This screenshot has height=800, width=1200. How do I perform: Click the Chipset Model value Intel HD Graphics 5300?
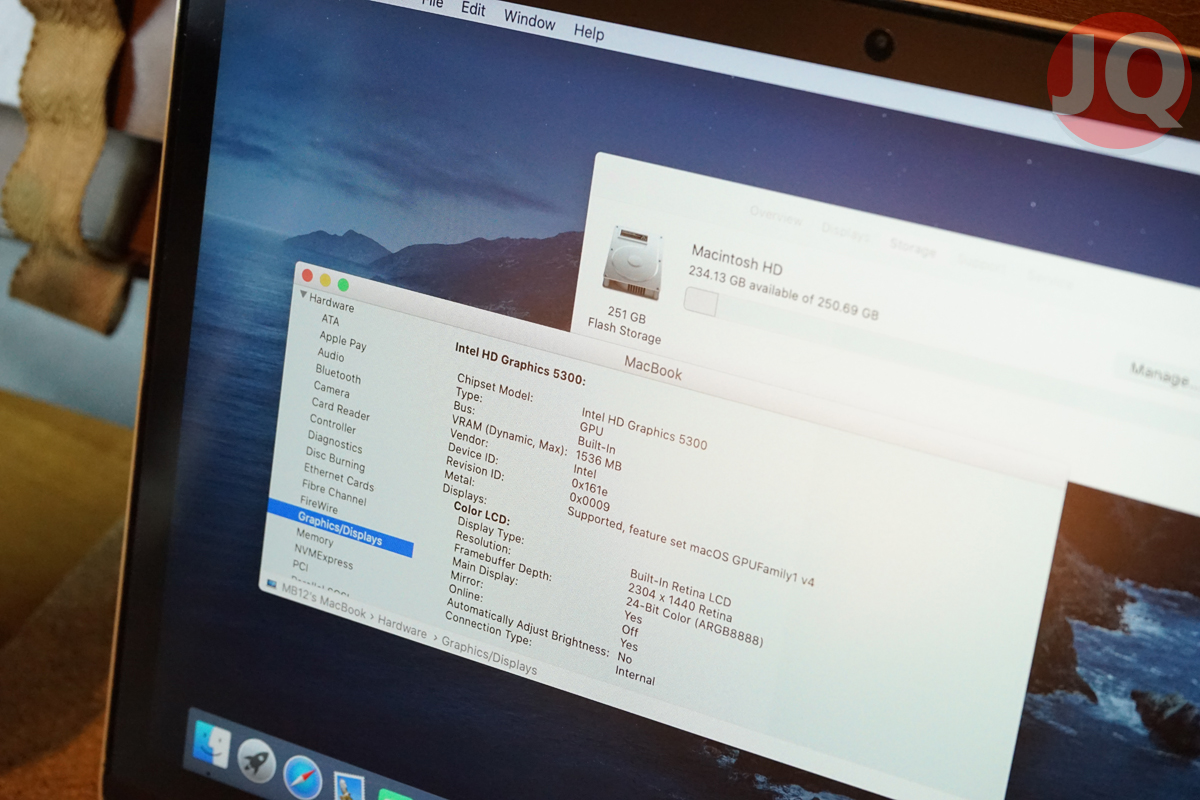(x=645, y=427)
